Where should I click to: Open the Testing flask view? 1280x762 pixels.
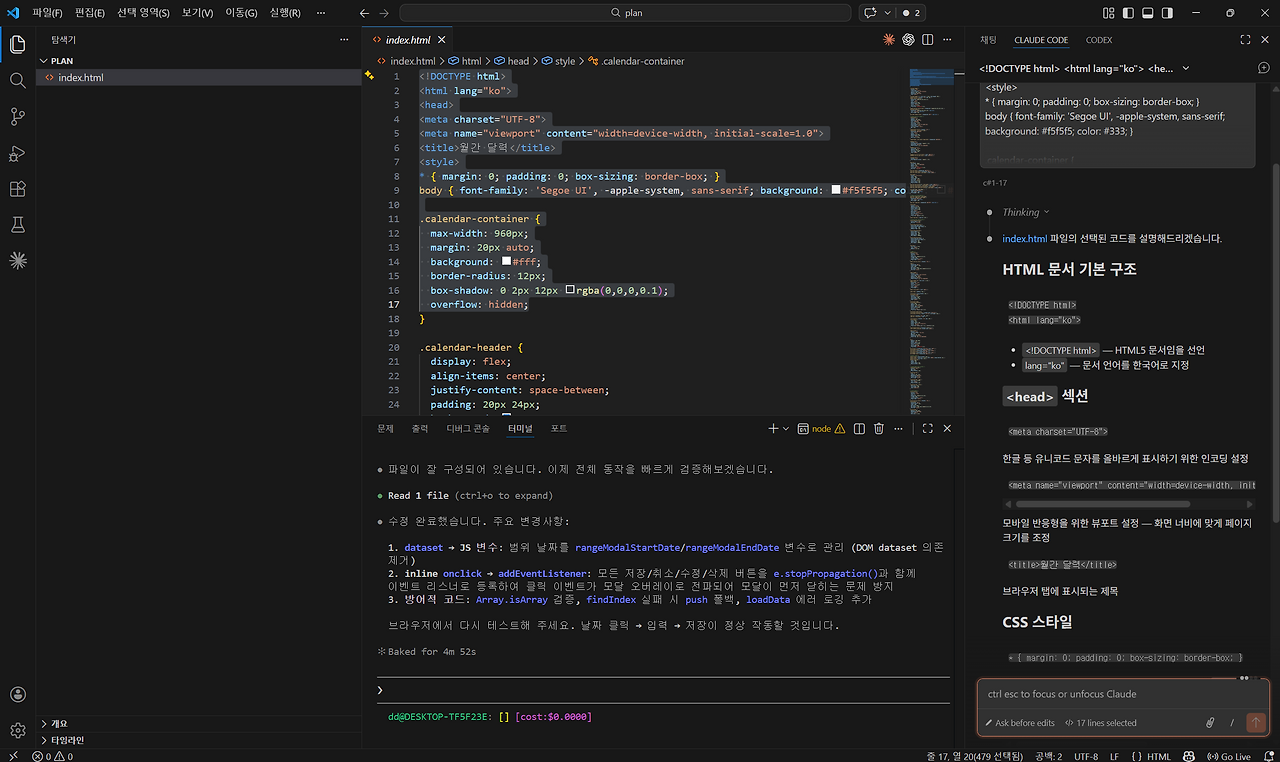click(x=17, y=225)
